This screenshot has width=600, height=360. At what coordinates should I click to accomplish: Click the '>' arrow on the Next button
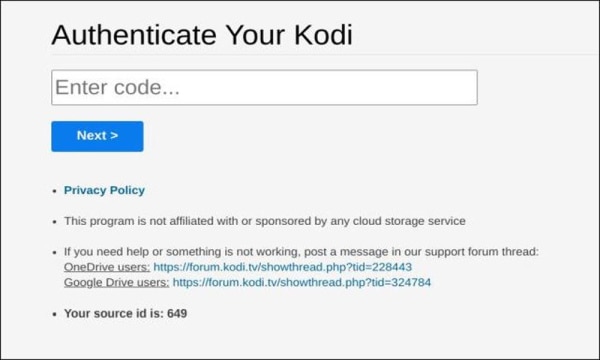click(x=114, y=135)
